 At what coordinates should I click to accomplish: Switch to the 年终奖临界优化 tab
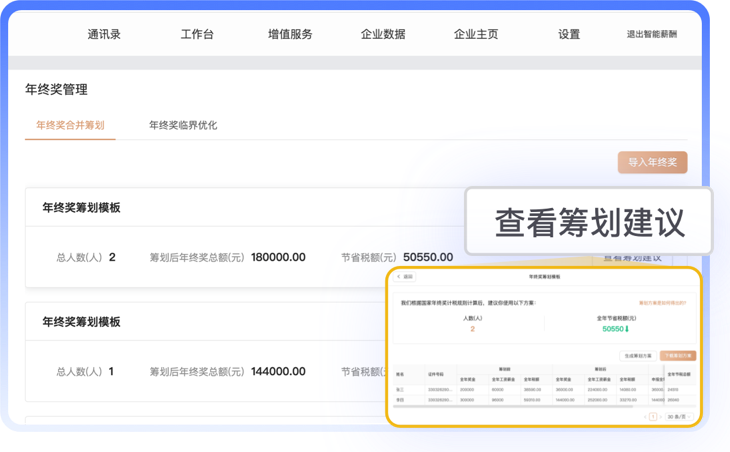tap(183, 126)
